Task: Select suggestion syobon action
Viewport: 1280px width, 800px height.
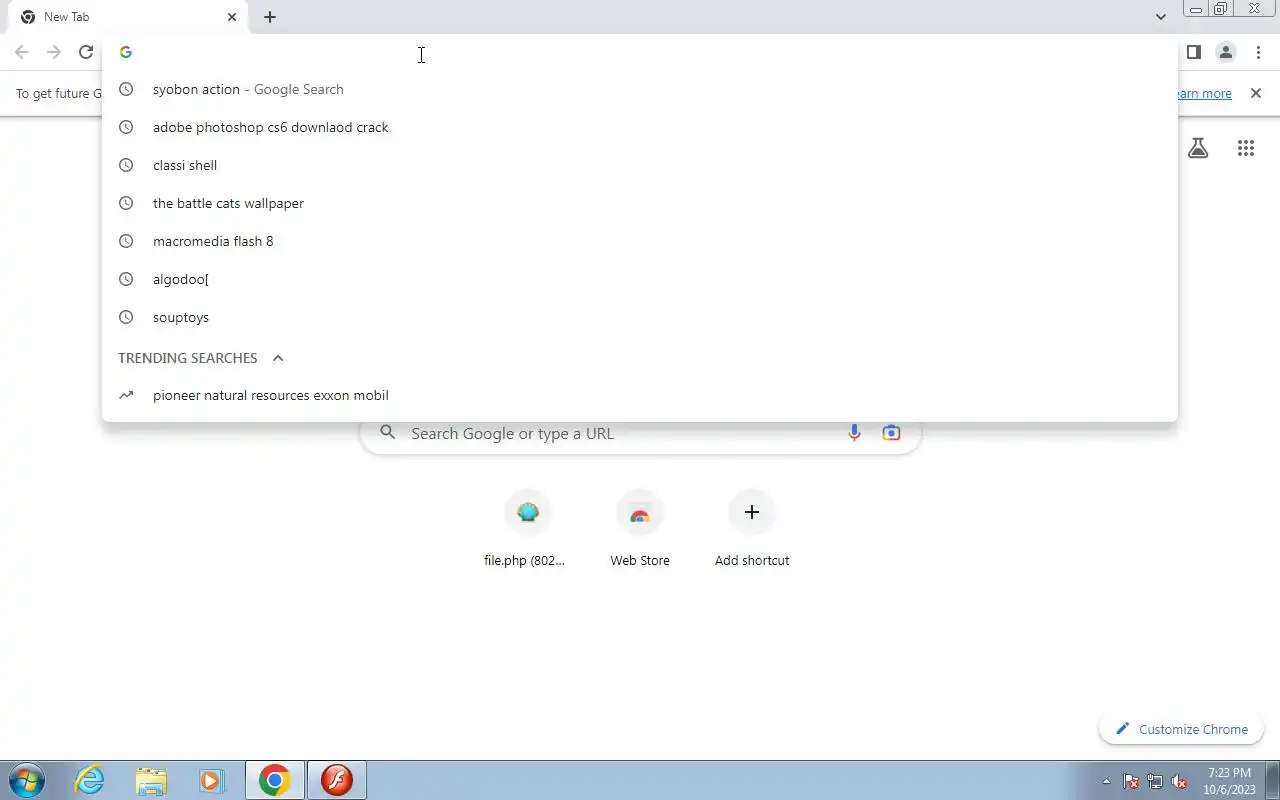Action: 640,89
